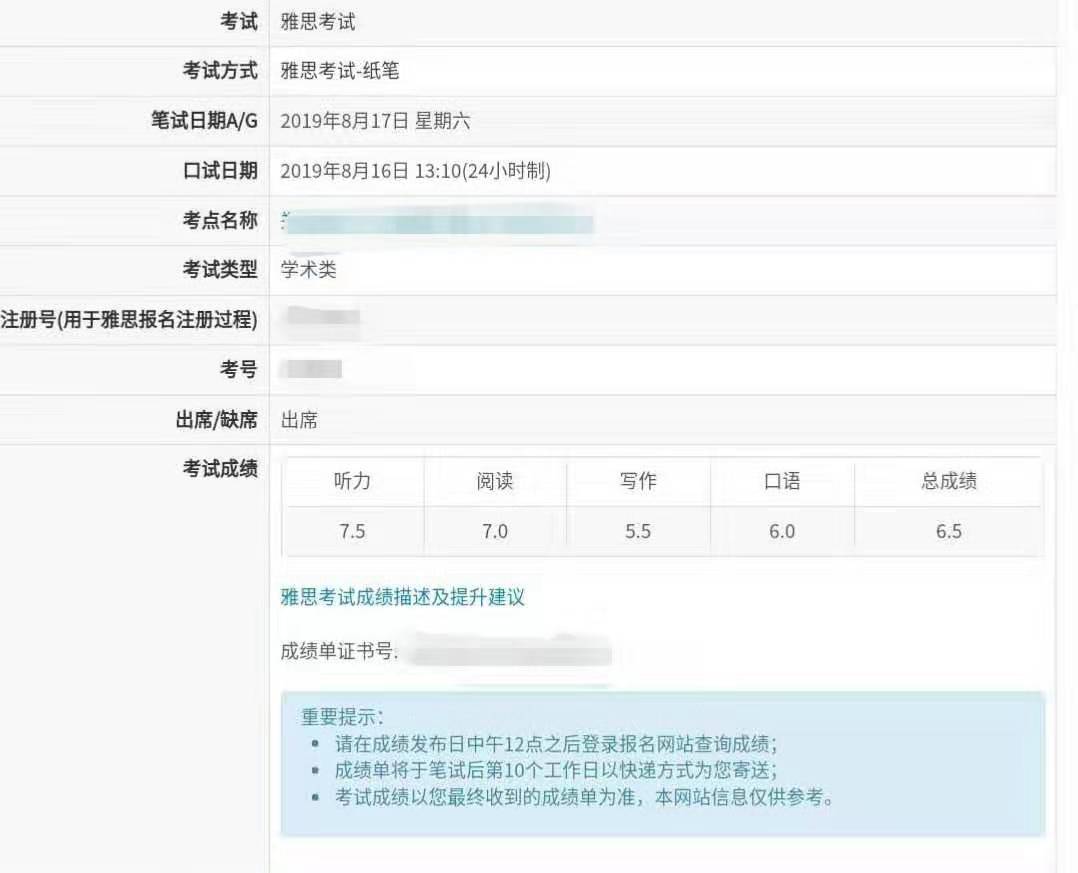
Task: Click the 听力 column header
Action: tap(352, 481)
